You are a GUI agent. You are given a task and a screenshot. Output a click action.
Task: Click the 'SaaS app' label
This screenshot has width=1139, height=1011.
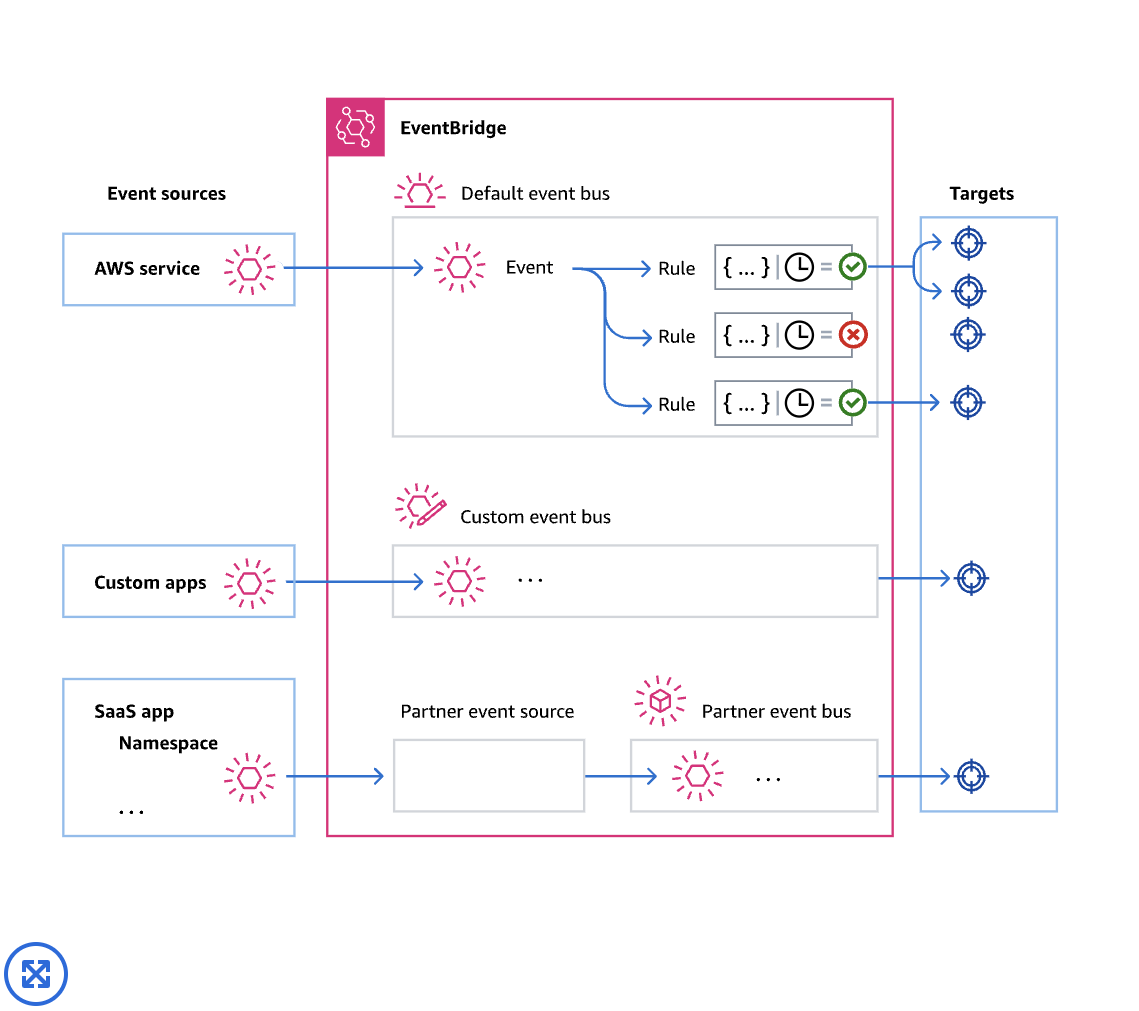[x=134, y=712]
